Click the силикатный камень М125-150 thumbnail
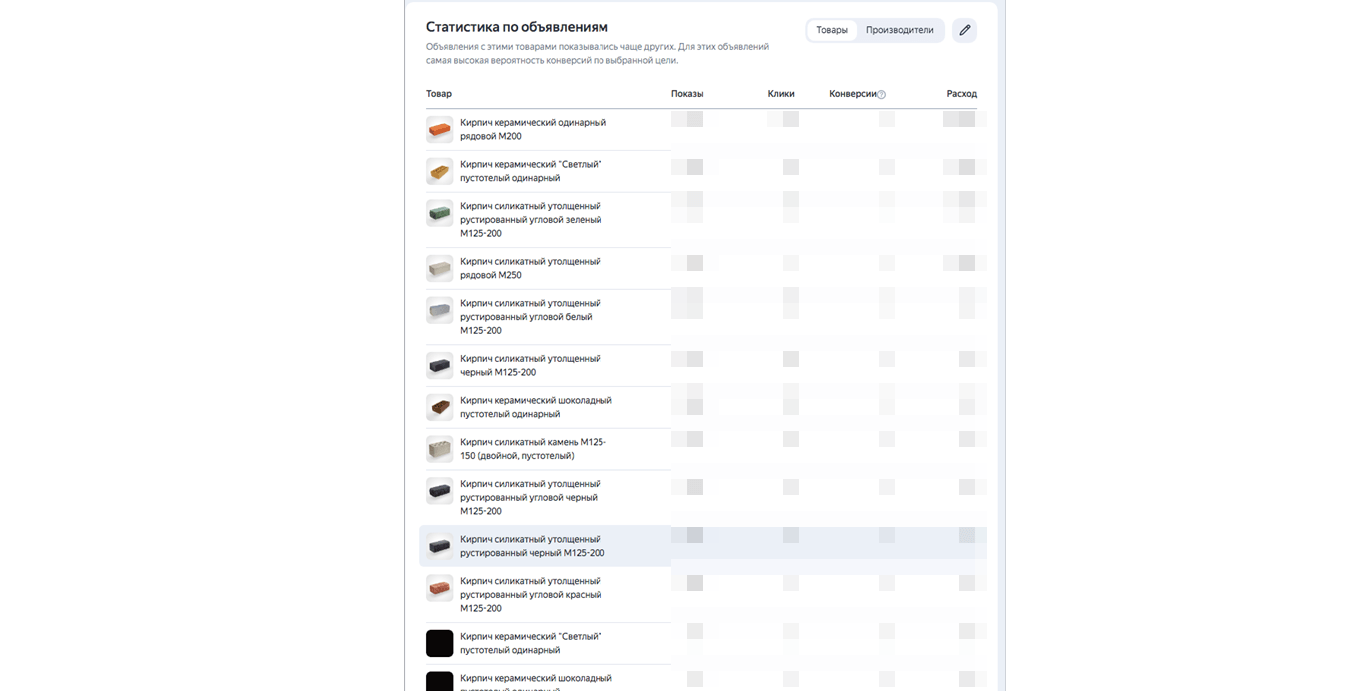This screenshot has width=1366, height=692. click(x=439, y=449)
